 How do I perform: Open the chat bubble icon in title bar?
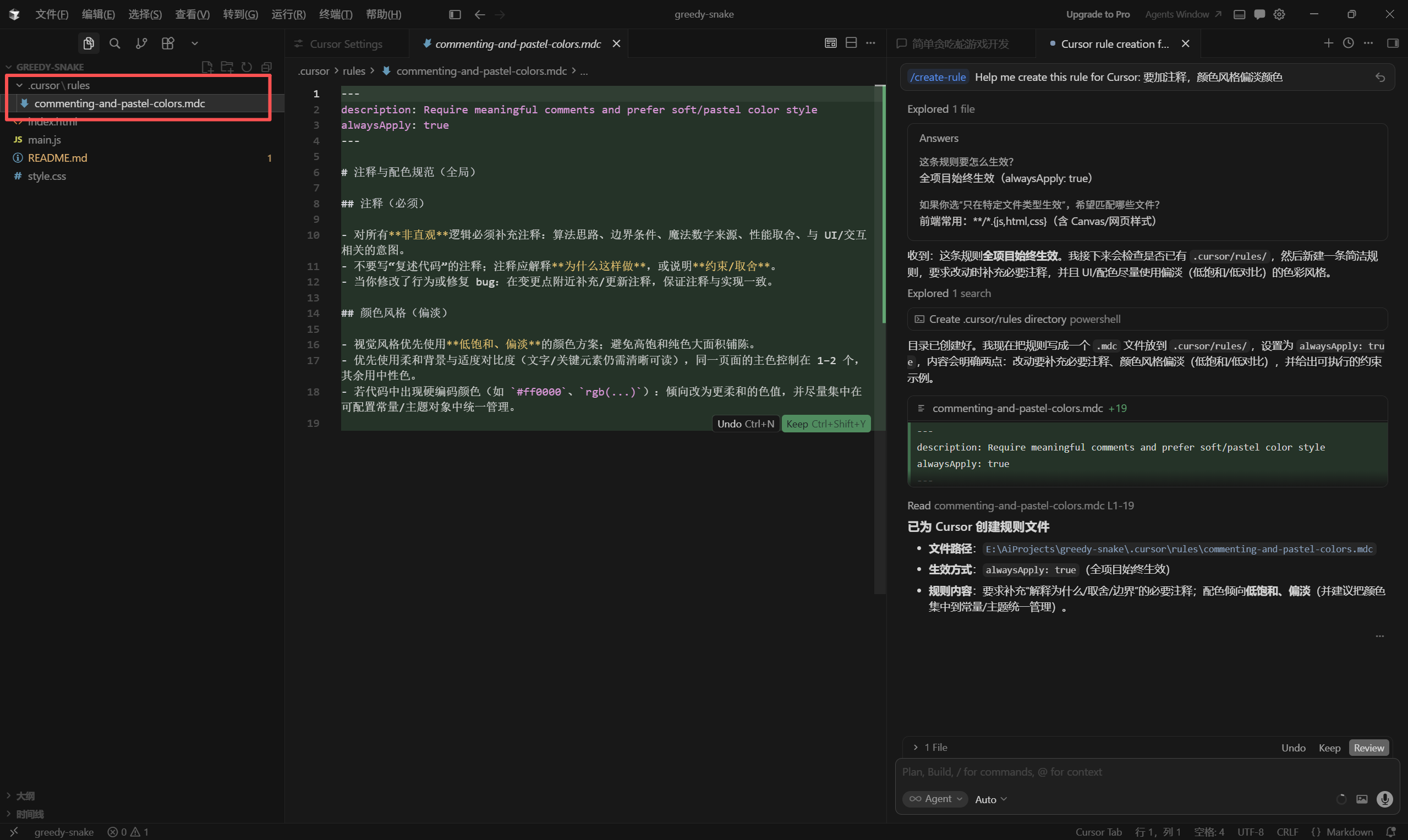1259,14
